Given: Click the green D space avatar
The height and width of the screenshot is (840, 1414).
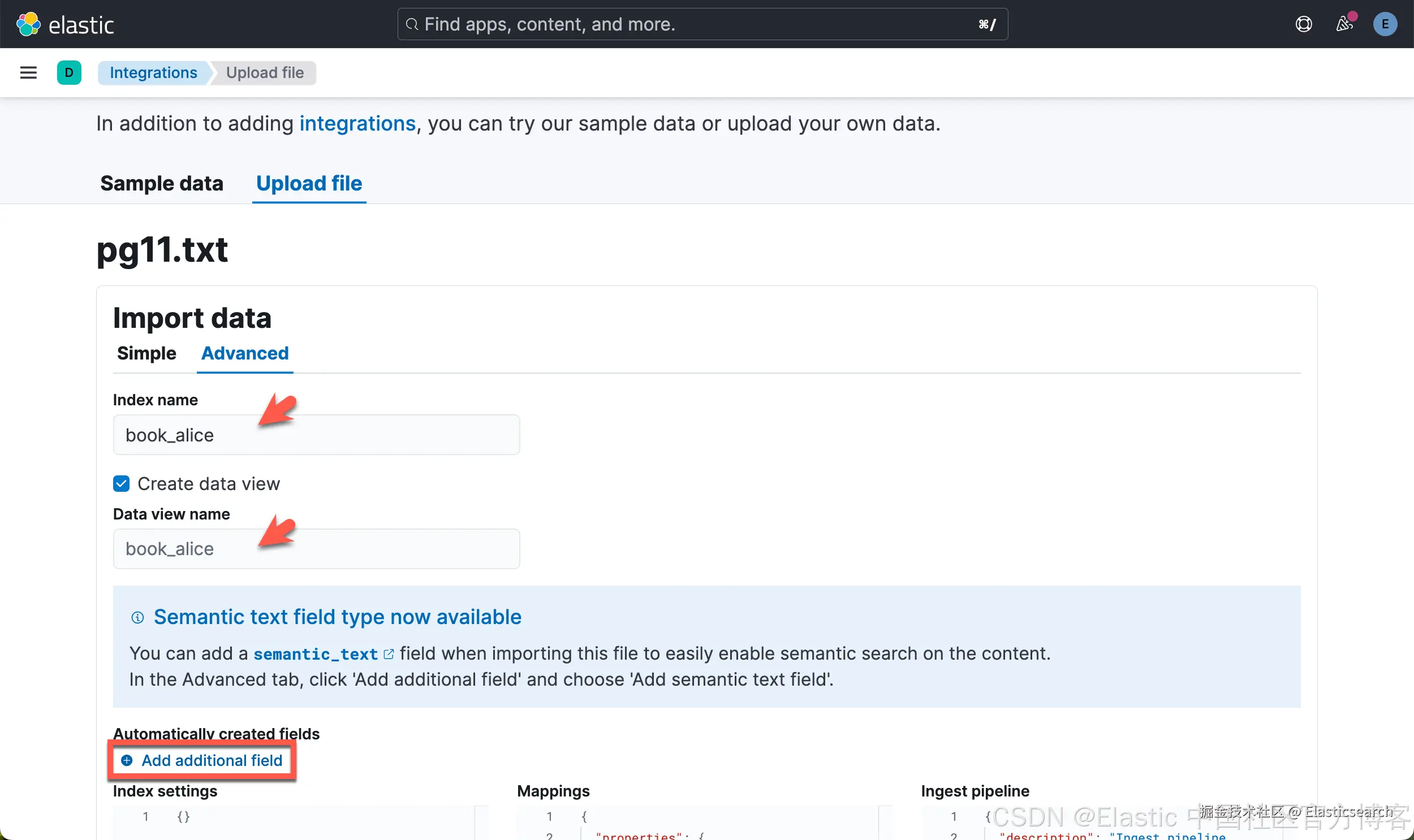Looking at the screenshot, I should pyautogui.click(x=69, y=72).
